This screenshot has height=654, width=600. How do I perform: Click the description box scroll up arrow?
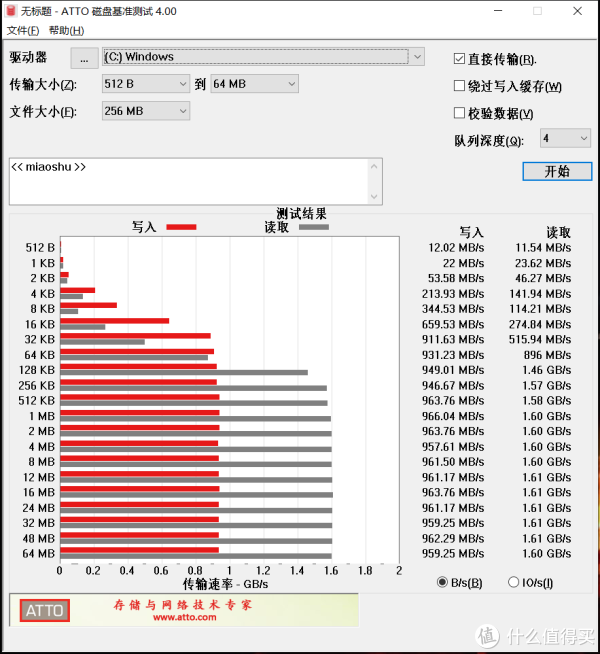click(x=374, y=166)
